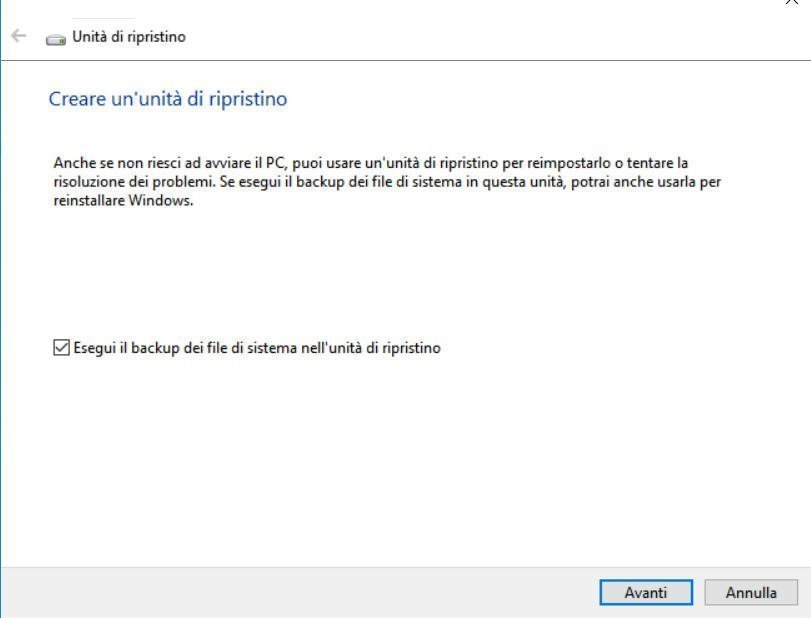Click the recovery drive icon in header
This screenshot has height=618, width=811.
[54, 38]
